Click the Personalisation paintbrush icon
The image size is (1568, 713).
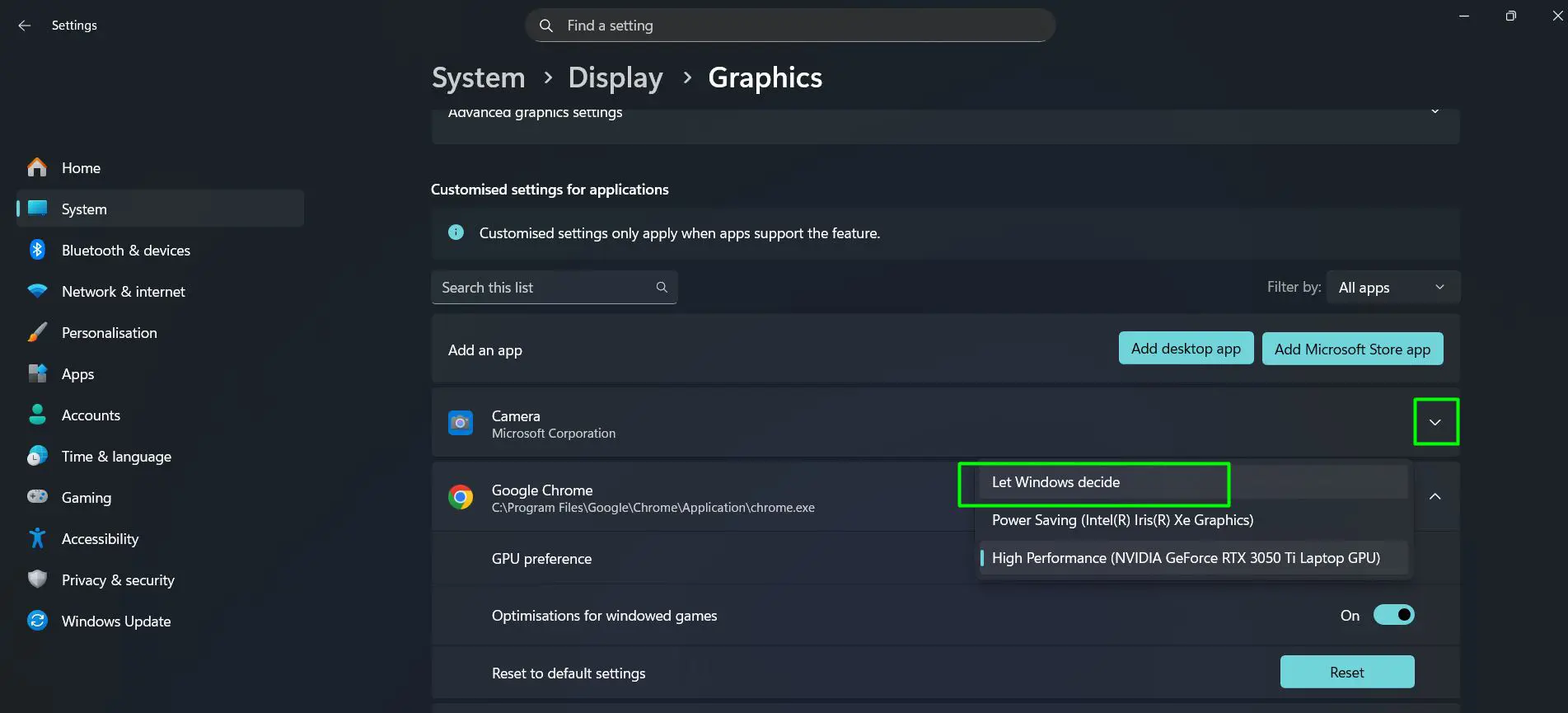(37, 332)
